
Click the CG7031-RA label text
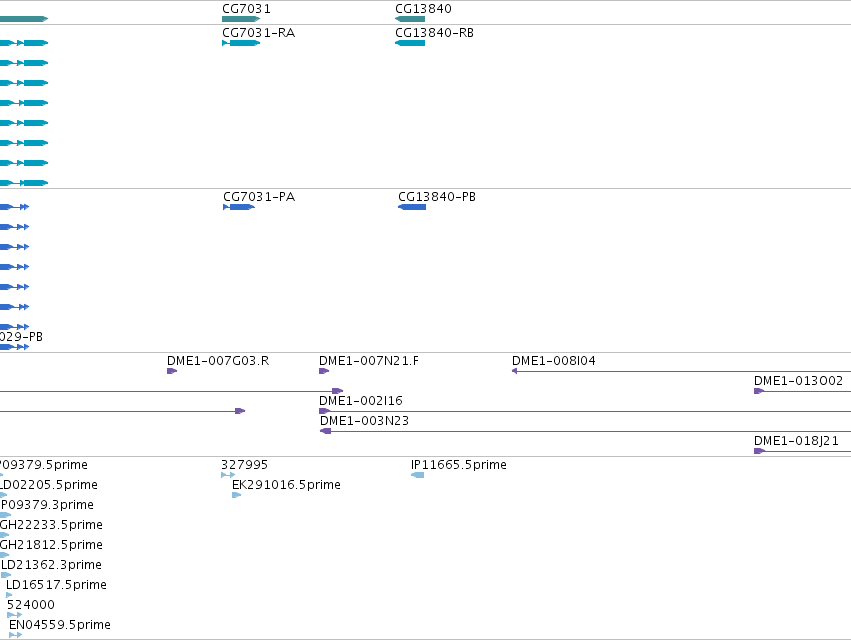click(259, 33)
